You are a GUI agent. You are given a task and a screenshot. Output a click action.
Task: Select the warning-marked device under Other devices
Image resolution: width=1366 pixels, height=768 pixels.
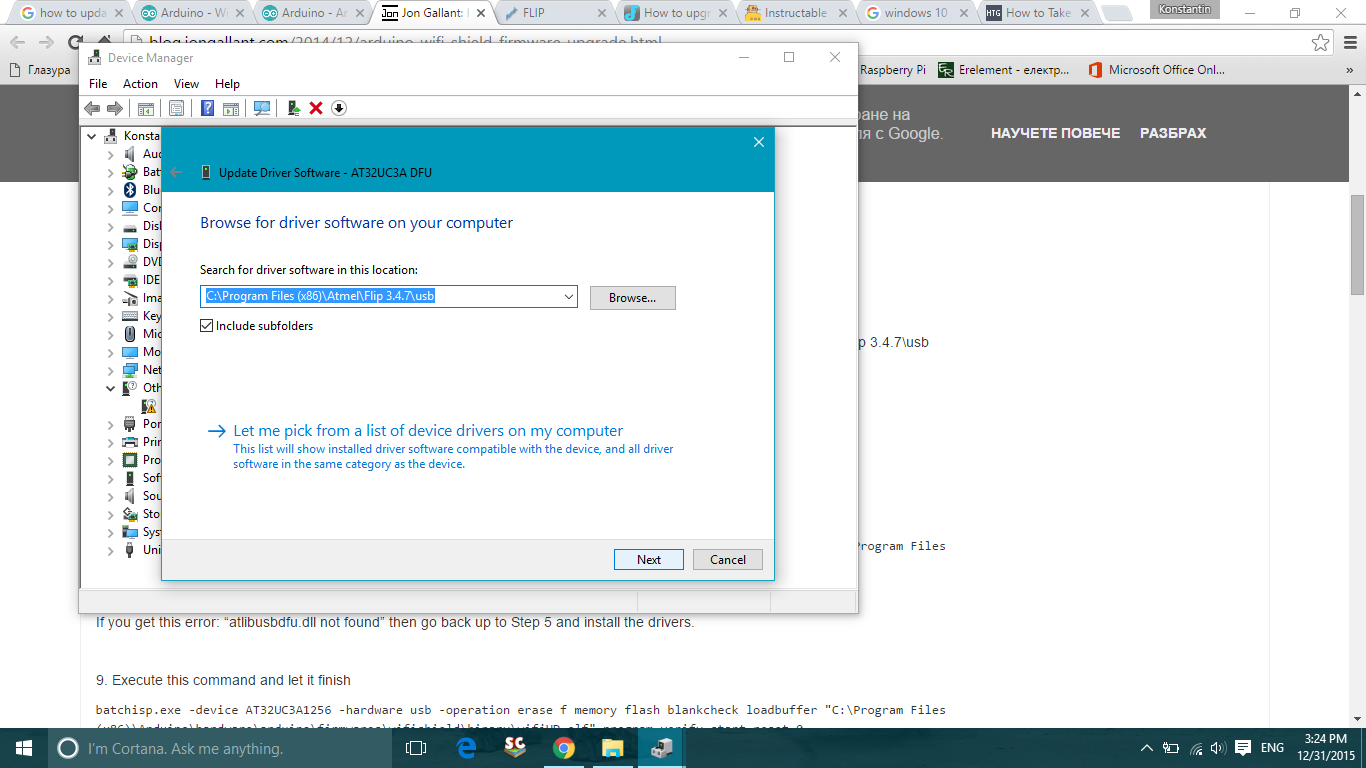146,406
